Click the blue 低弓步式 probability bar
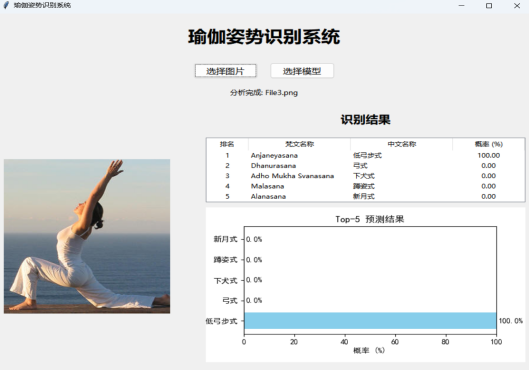This screenshot has width=530, height=370. [370, 321]
